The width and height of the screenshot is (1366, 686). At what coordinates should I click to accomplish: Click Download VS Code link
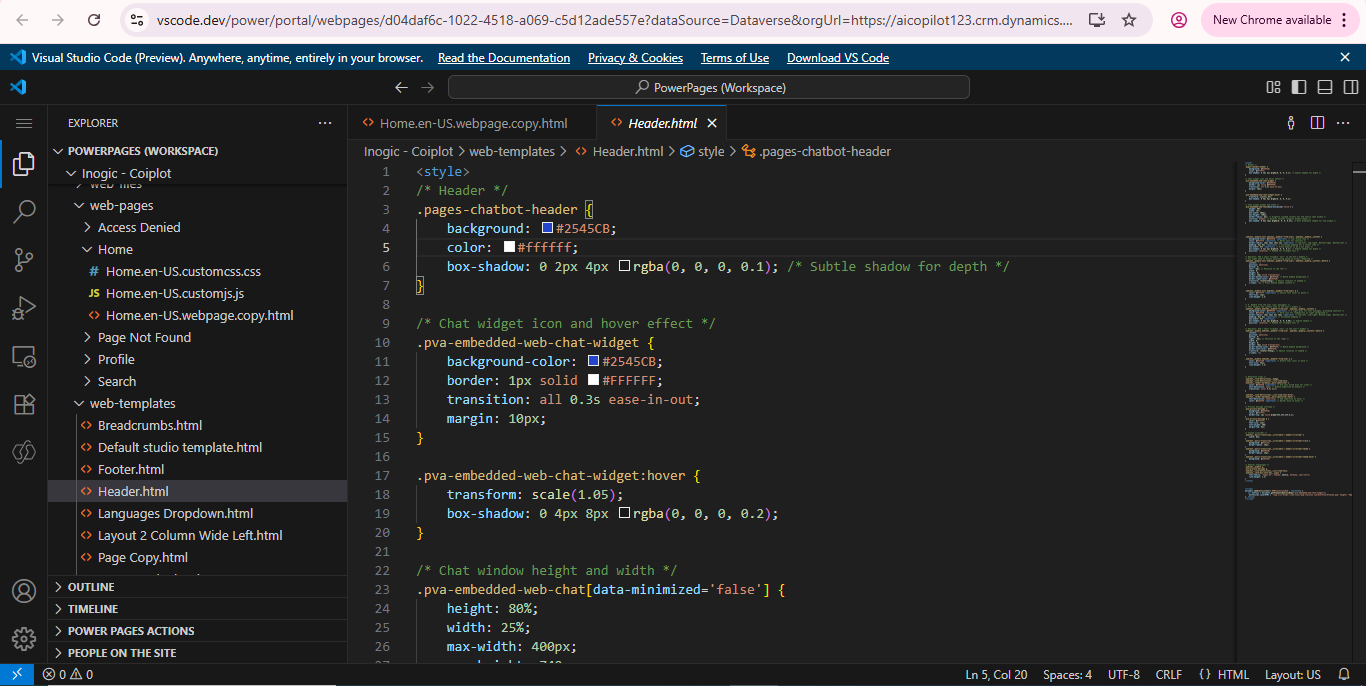(838, 58)
